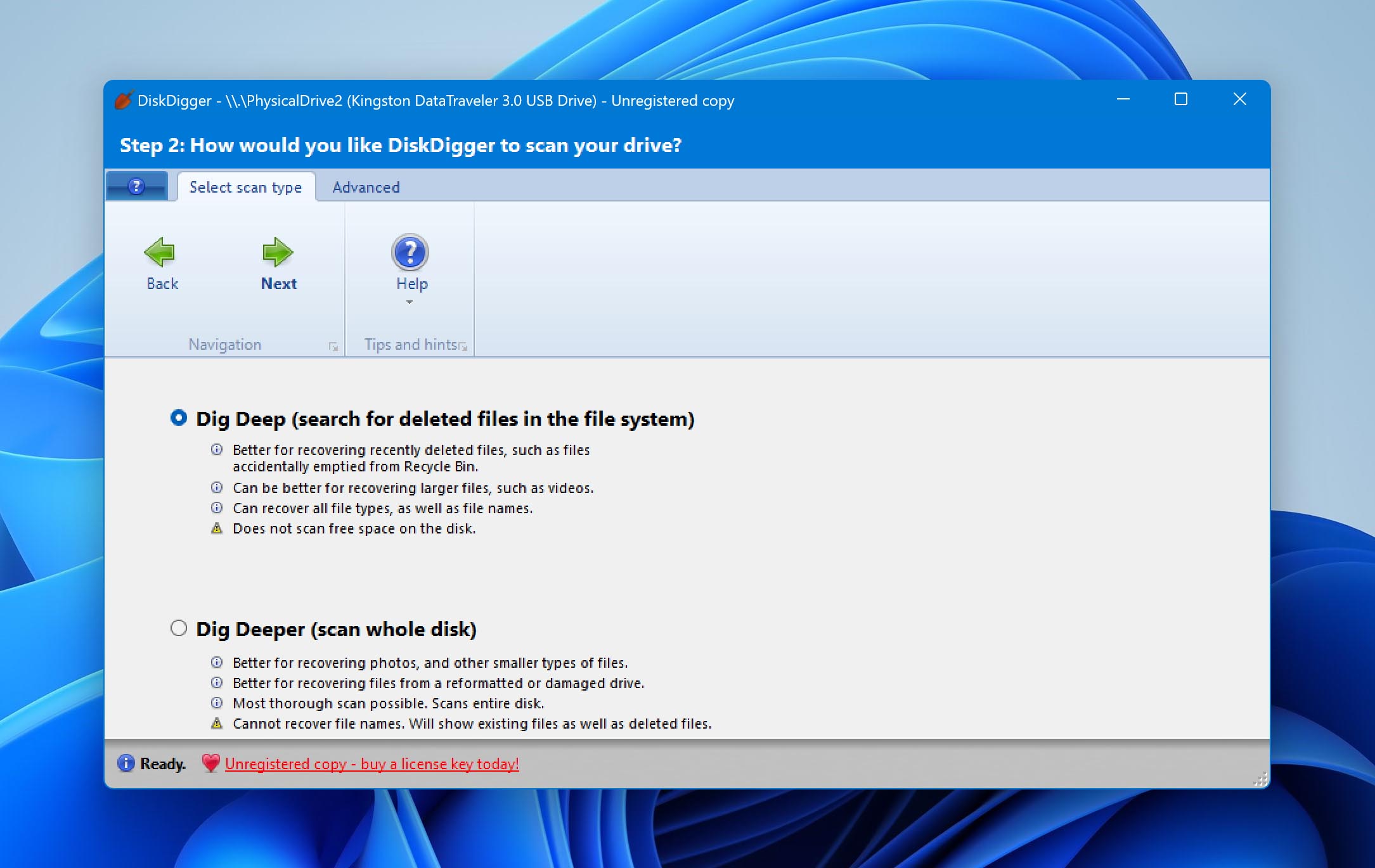
Task: Click info icon beside 'Can recover all file types'
Action: [217, 507]
